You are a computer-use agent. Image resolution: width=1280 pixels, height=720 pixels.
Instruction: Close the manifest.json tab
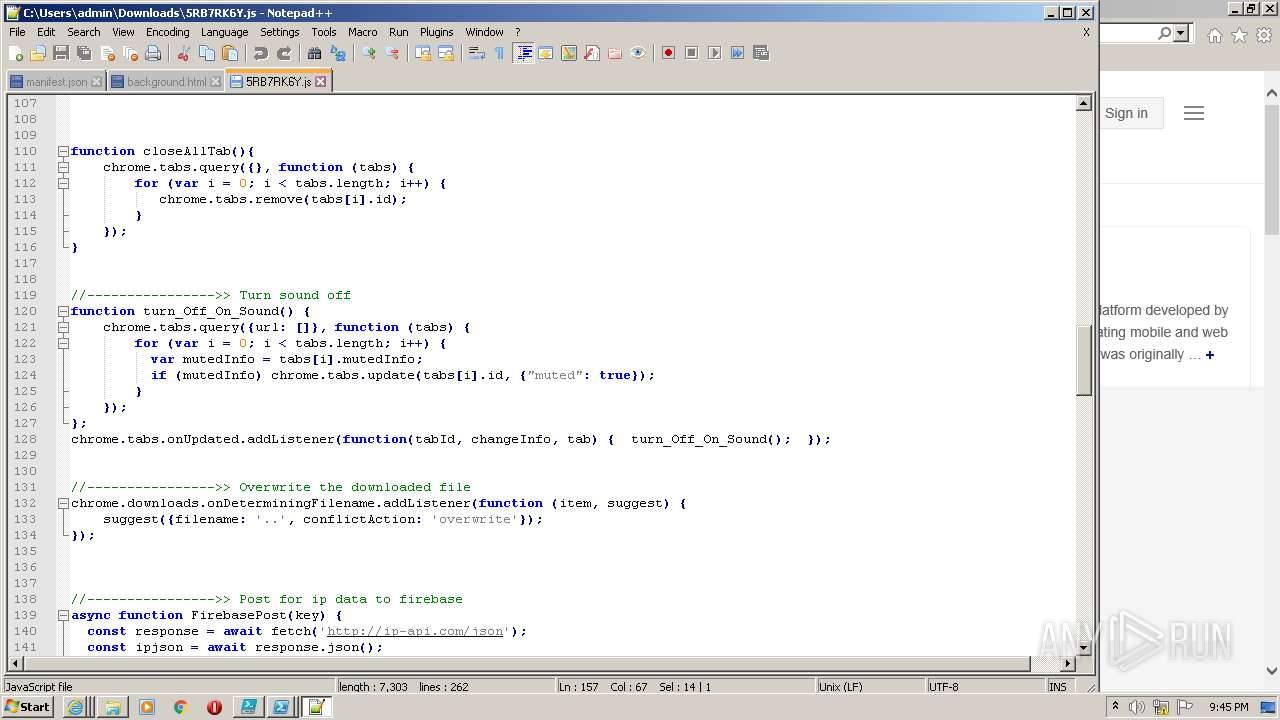click(96, 82)
